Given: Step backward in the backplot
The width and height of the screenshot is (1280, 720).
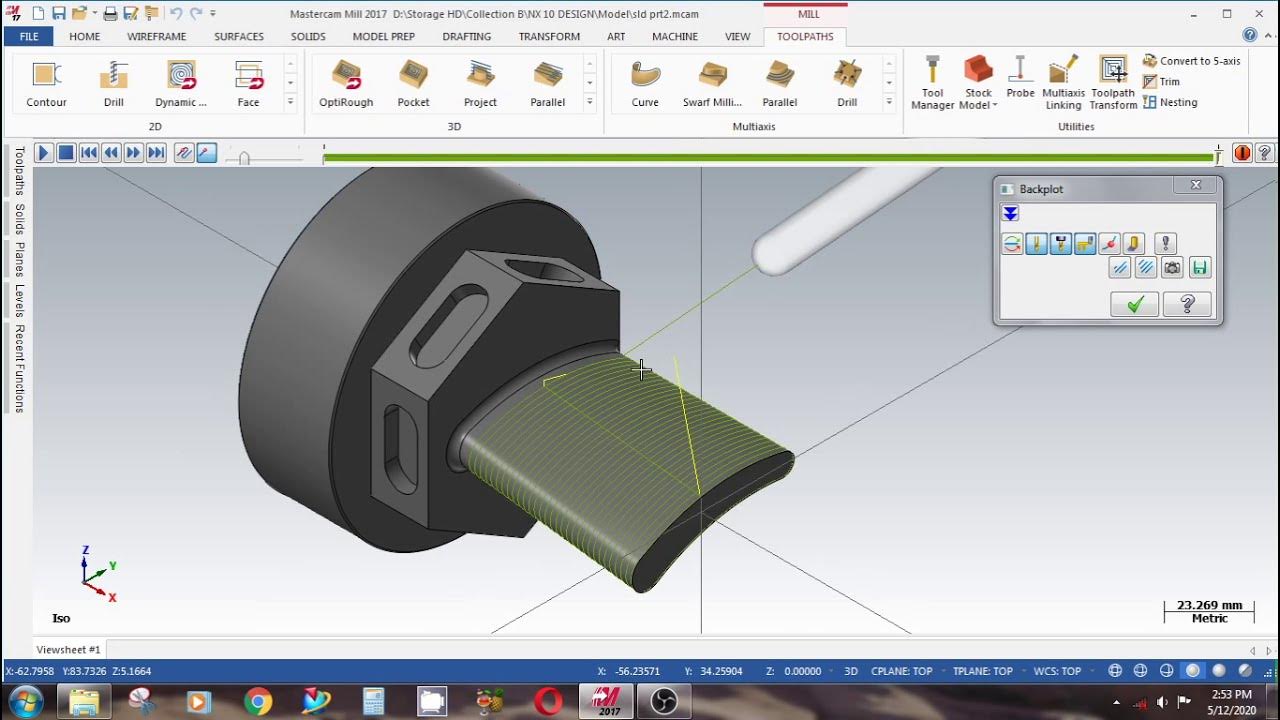Looking at the screenshot, I should pyautogui.click(x=111, y=153).
